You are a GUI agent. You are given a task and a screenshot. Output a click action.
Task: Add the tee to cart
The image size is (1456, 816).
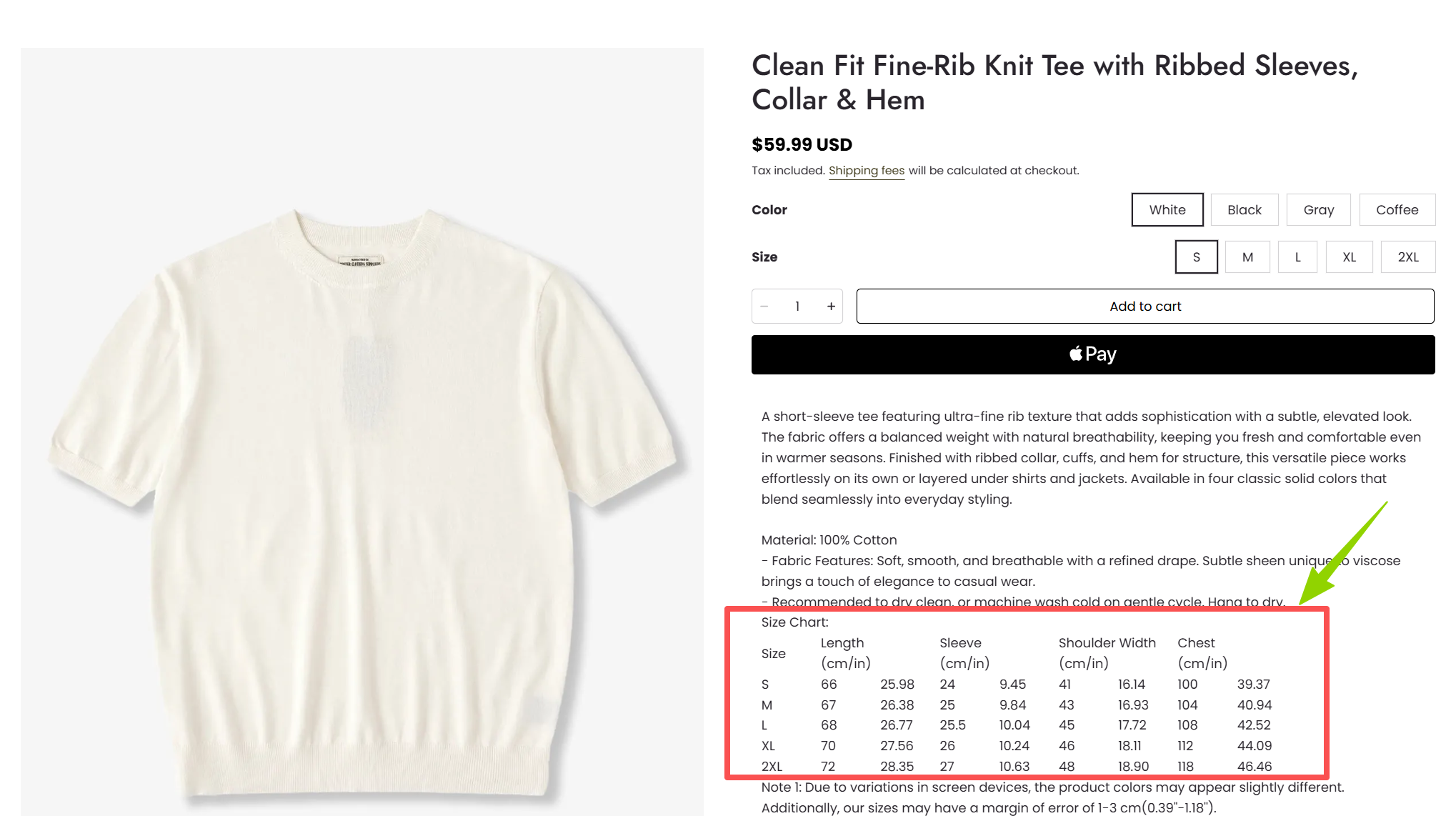(1145, 307)
